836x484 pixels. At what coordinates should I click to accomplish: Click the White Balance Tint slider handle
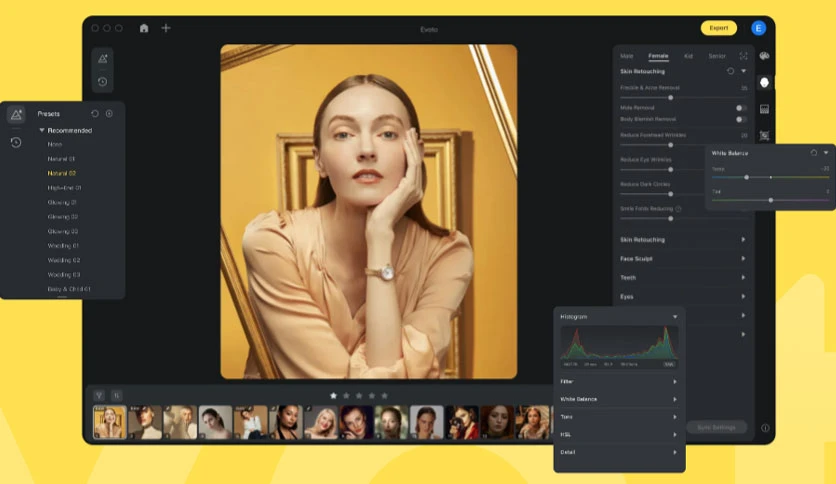point(771,200)
